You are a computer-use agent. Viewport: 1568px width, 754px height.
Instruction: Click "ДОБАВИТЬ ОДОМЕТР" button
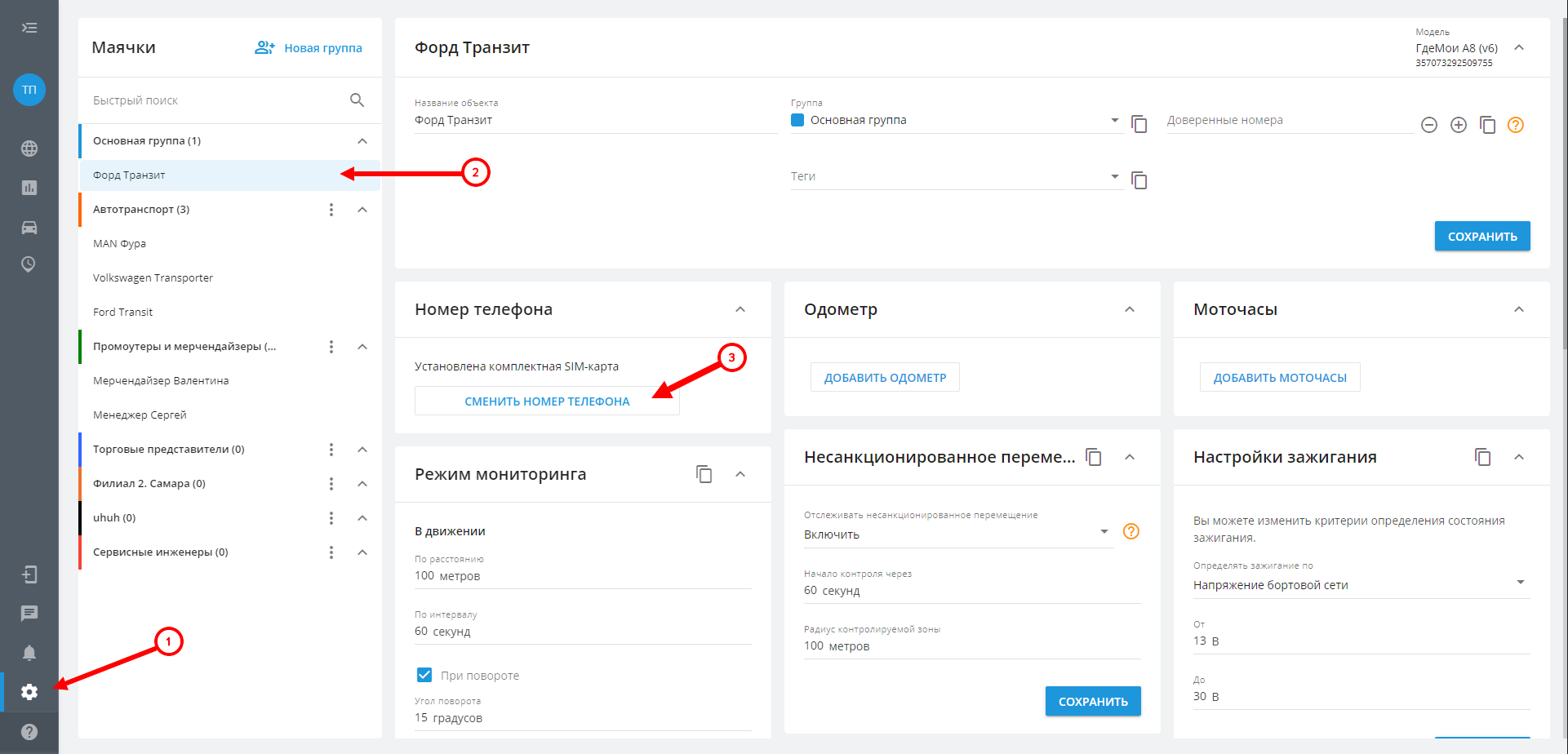click(x=885, y=378)
